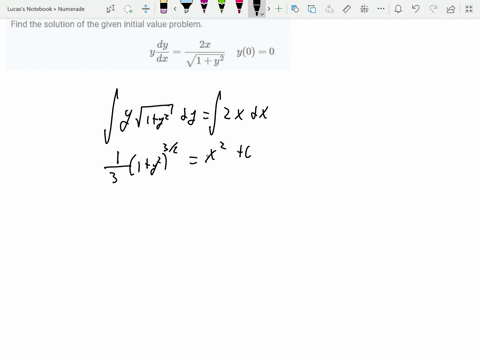The height and width of the screenshot is (360, 480).
Task: Open the Shapes tool
Action: click(295, 9)
